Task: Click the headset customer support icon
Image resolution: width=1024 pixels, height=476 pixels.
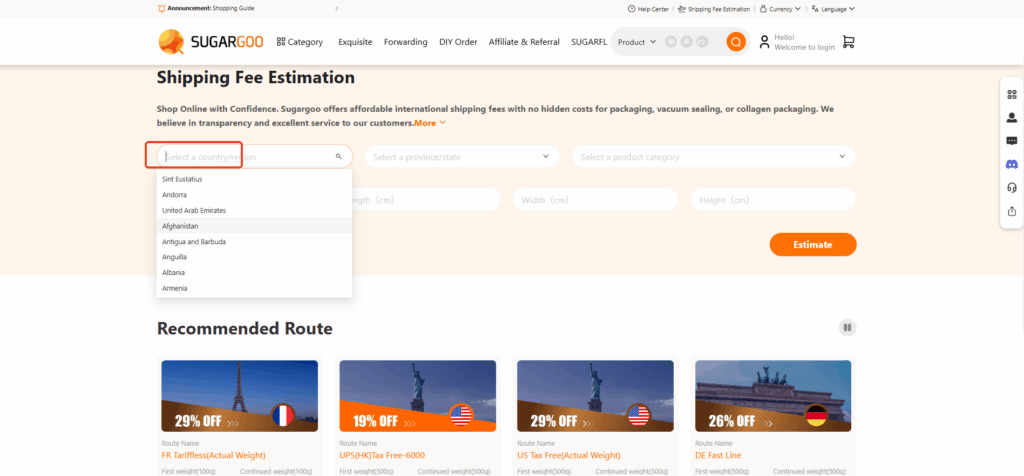Action: click(x=1011, y=188)
